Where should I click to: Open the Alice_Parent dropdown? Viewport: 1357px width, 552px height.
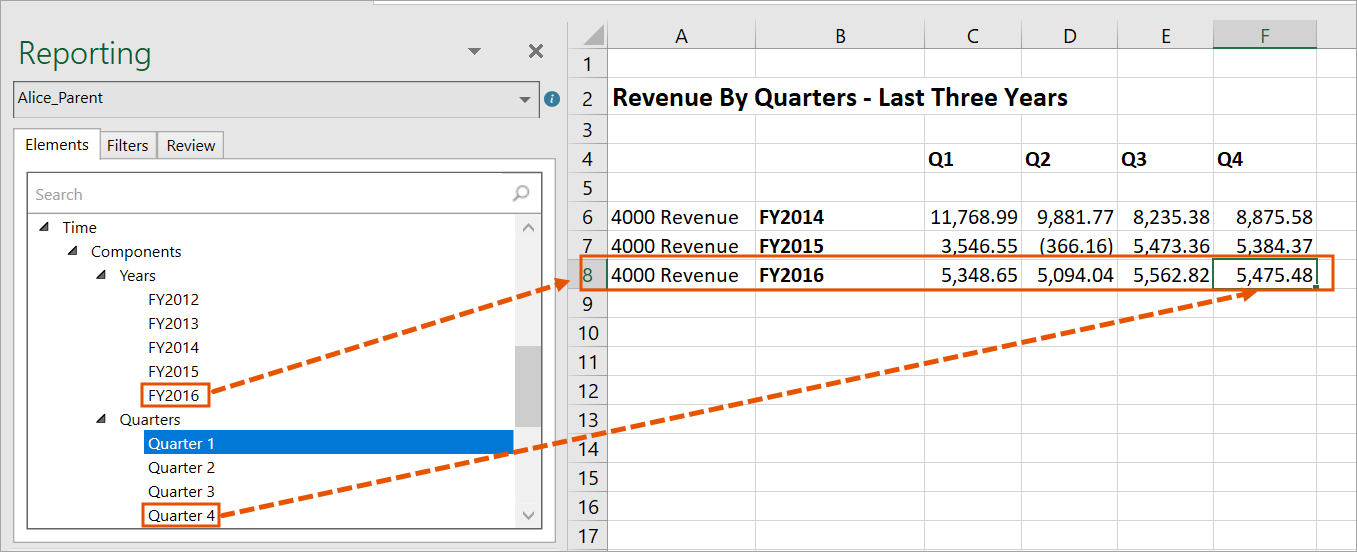(x=525, y=100)
